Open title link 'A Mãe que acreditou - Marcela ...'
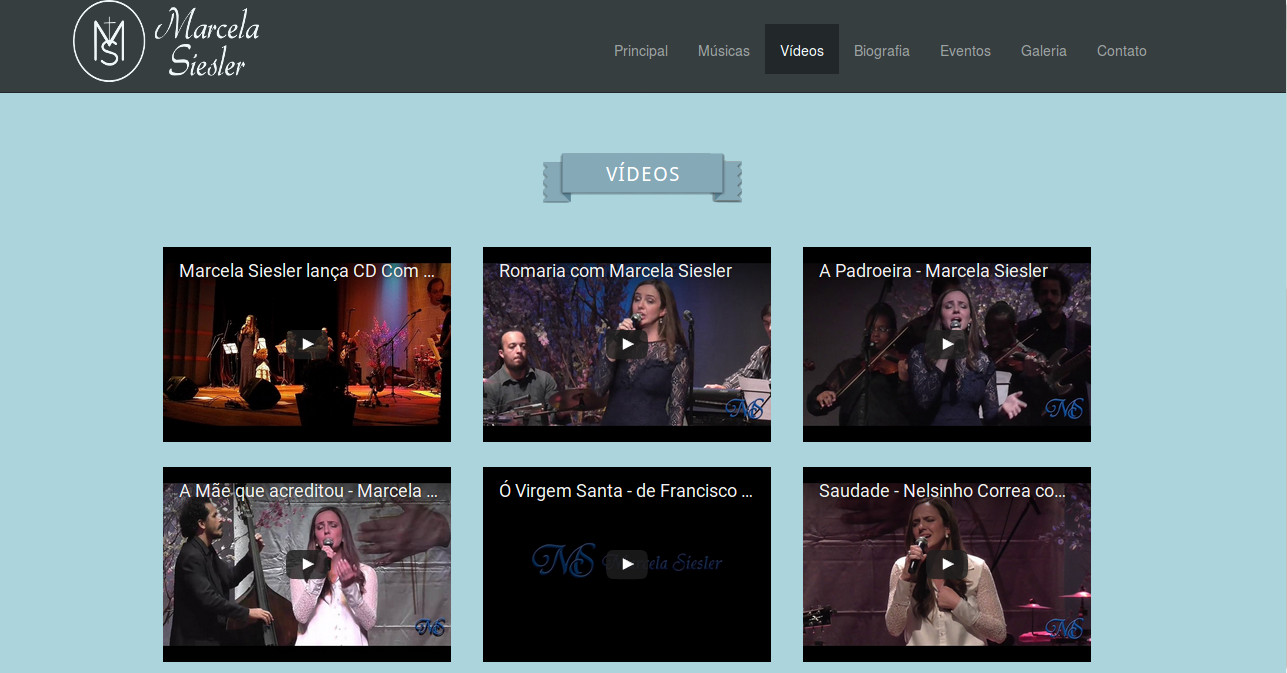 [x=308, y=491]
